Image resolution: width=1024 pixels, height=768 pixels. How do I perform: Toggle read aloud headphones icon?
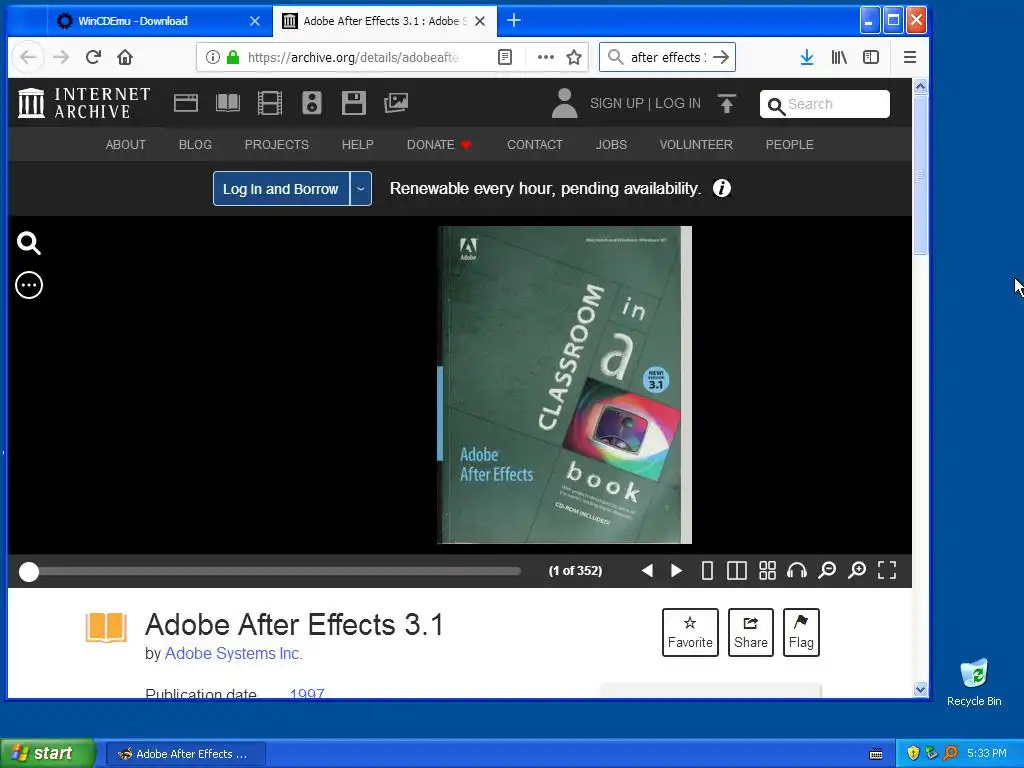(797, 571)
